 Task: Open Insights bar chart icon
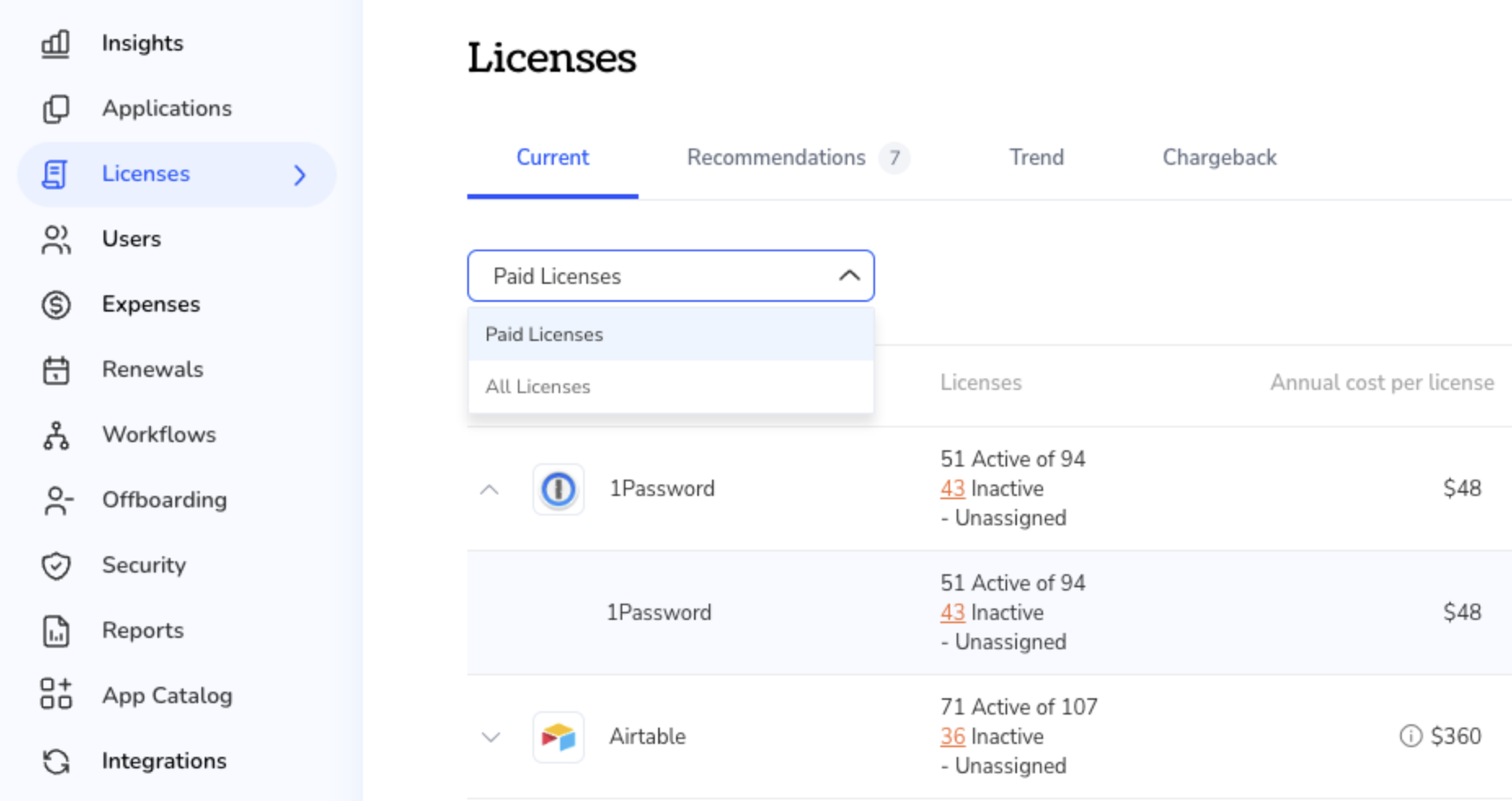click(x=55, y=44)
